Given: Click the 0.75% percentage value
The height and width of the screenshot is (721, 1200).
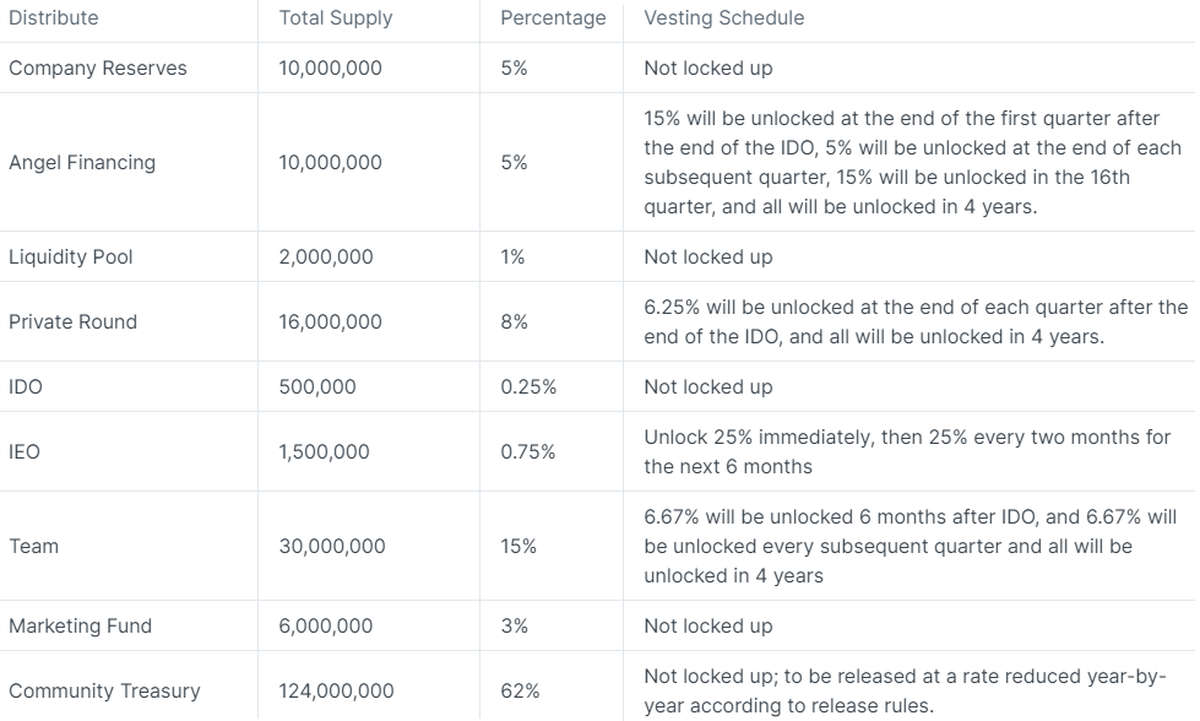Looking at the screenshot, I should pyautogui.click(x=528, y=452).
